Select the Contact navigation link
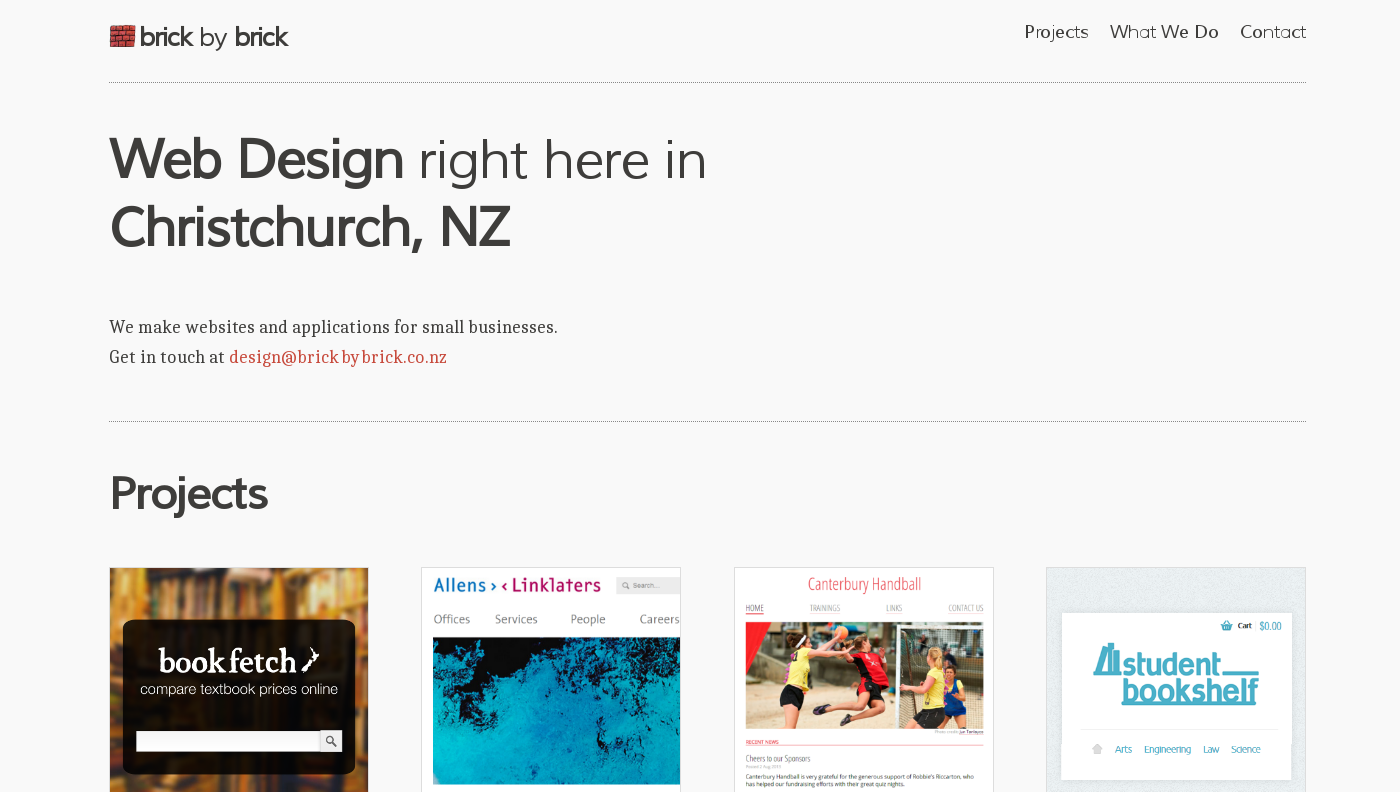Screen dimensions: 1400x792 (x=1273, y=32)
